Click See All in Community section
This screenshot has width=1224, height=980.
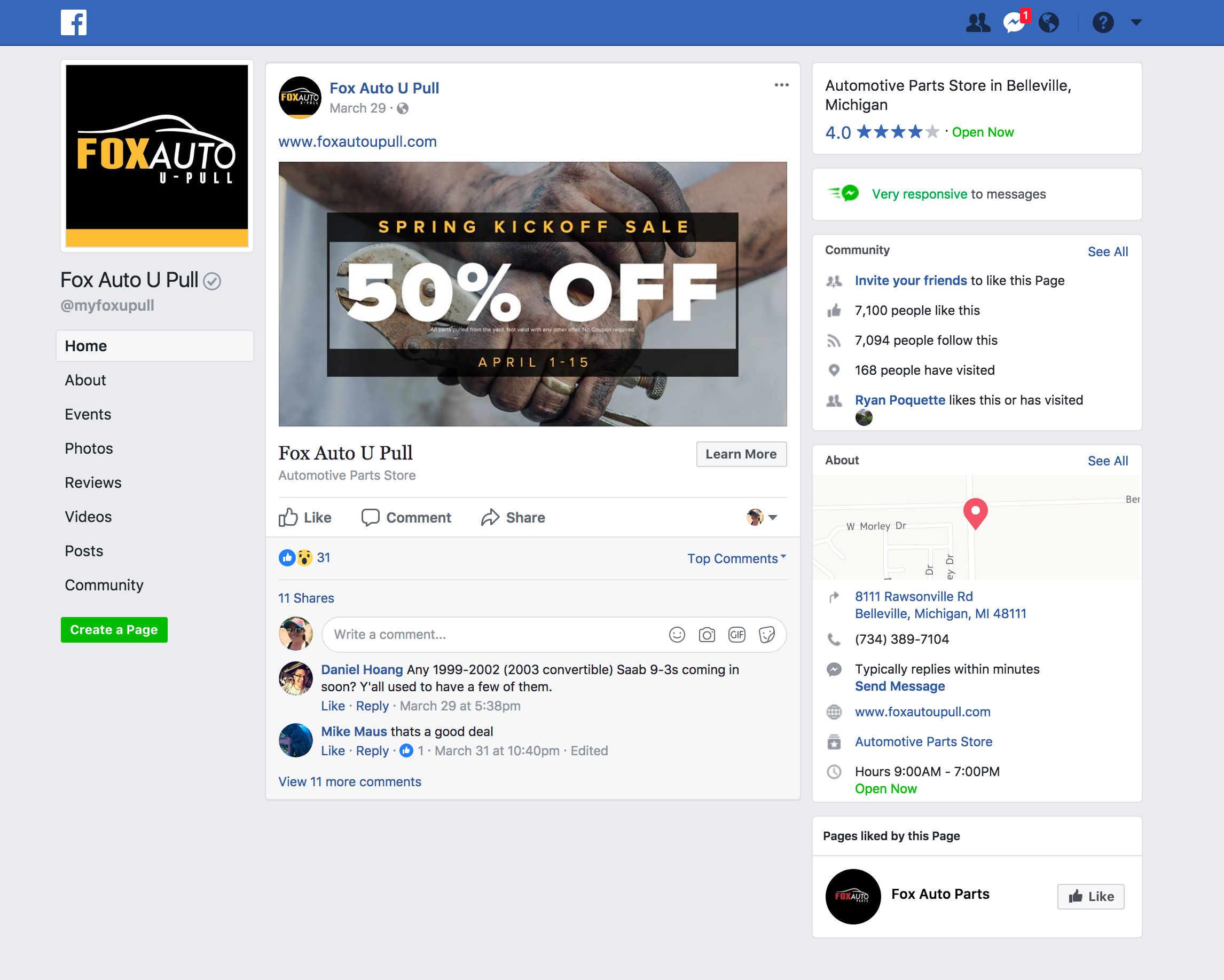(x=1108, y=252)
